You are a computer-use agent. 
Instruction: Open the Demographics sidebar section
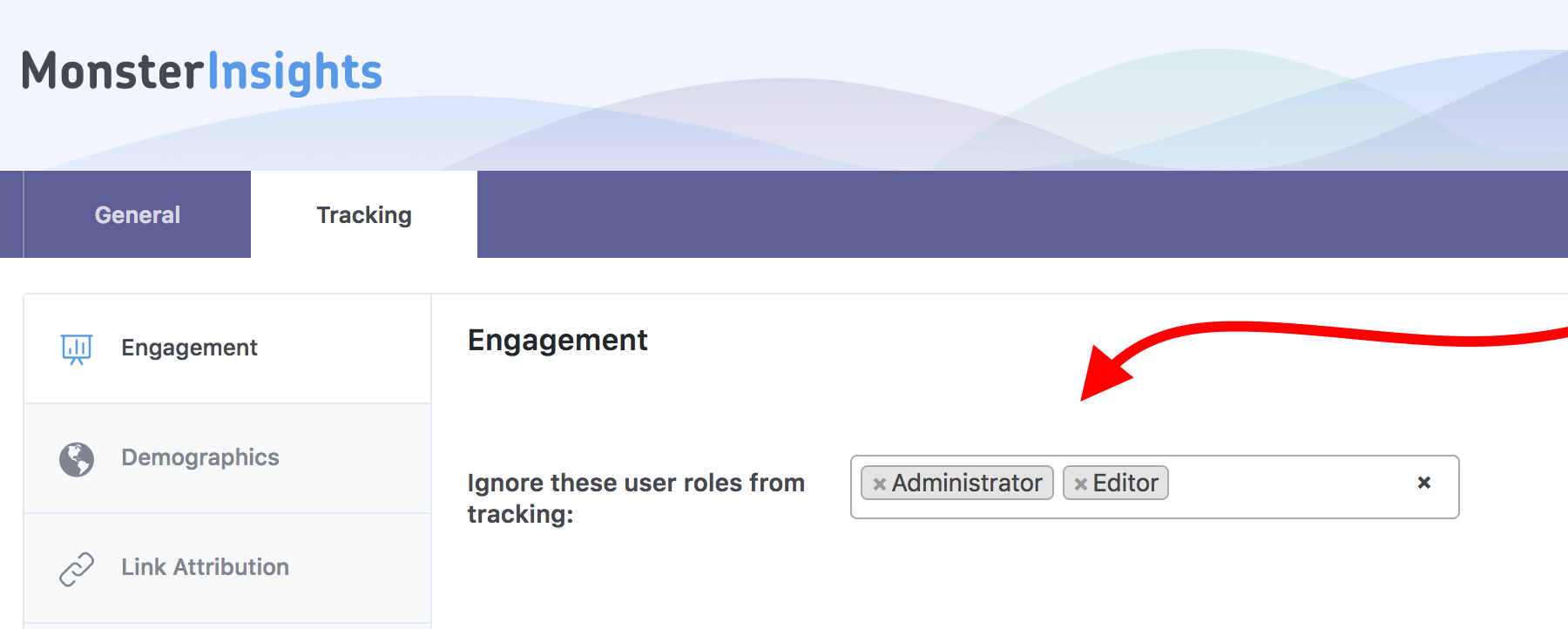pyautogui.click(x=227, y=459)
